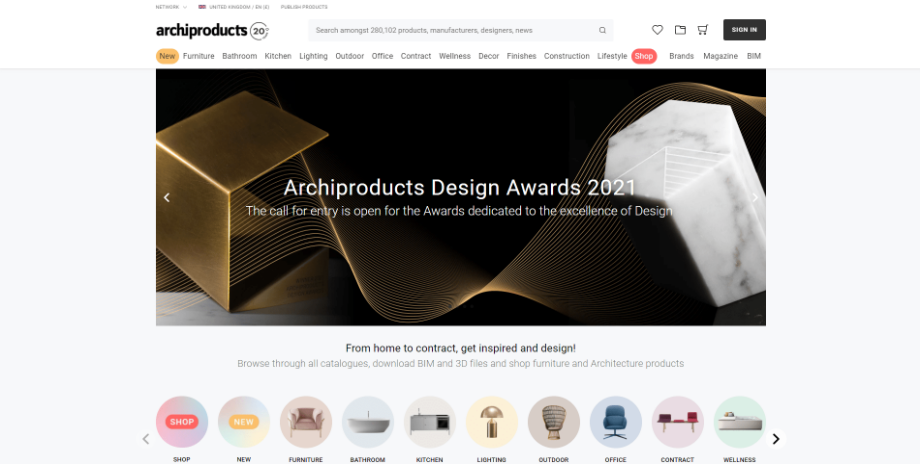Open the United Kingdom / EN region selector
Image resolution: width=920 pixels, height=464 pixels.
pyautogui.click(x=234, y=7)
